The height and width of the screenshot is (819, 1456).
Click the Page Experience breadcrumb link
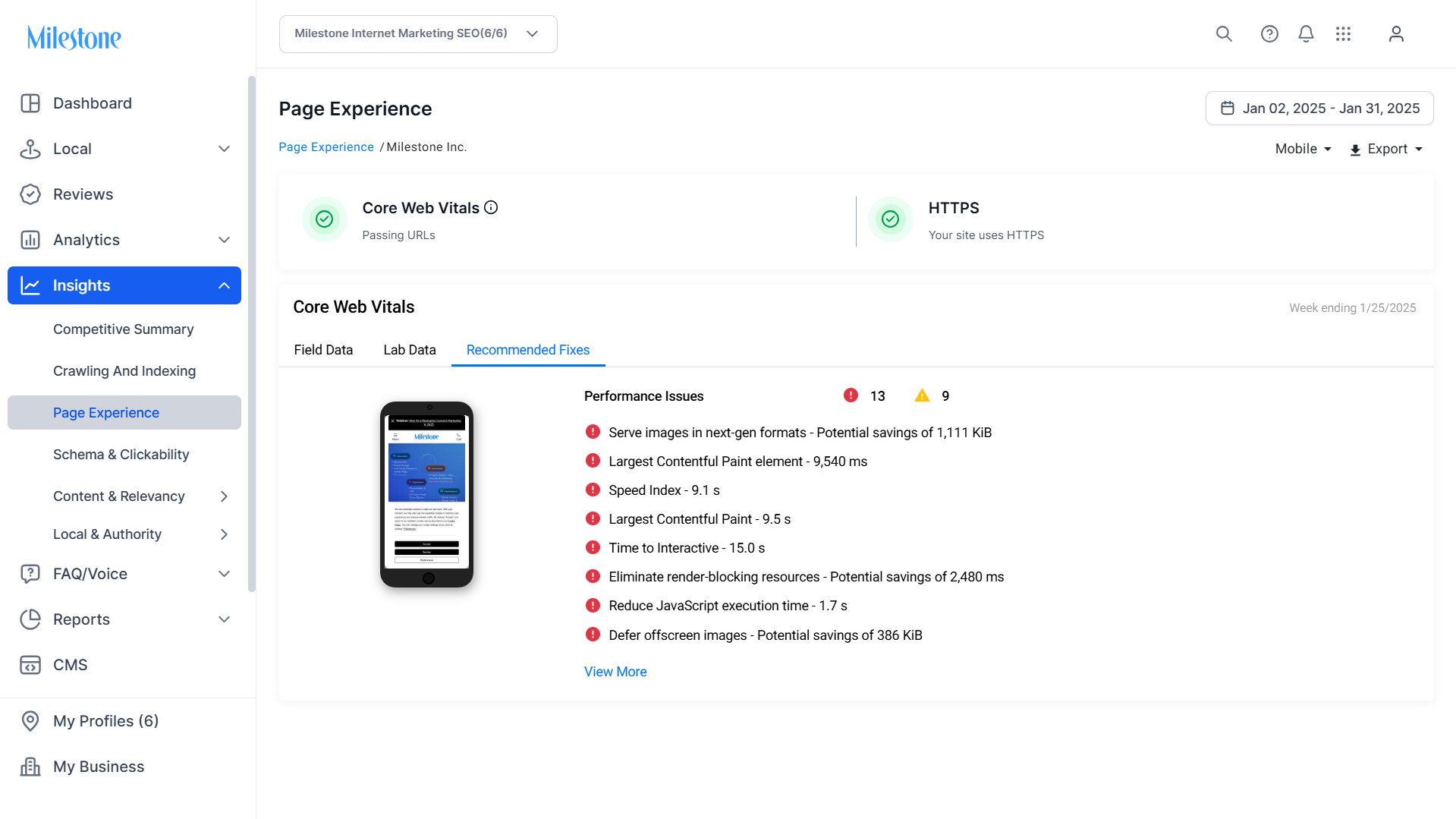pyautogui.click(x=326, y=147)
